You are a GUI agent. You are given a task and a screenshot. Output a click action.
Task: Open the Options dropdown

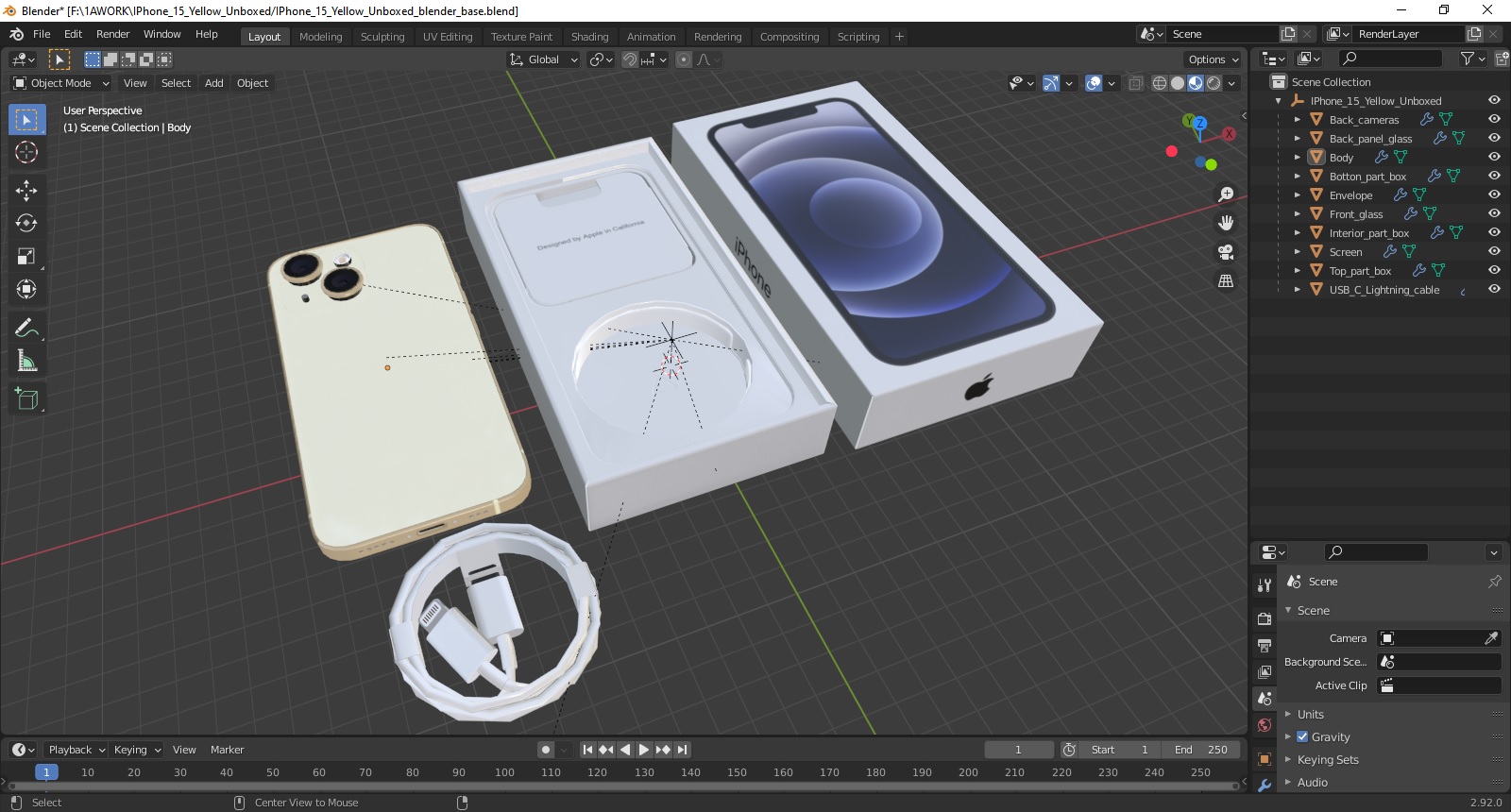[x=1213, y=59]
